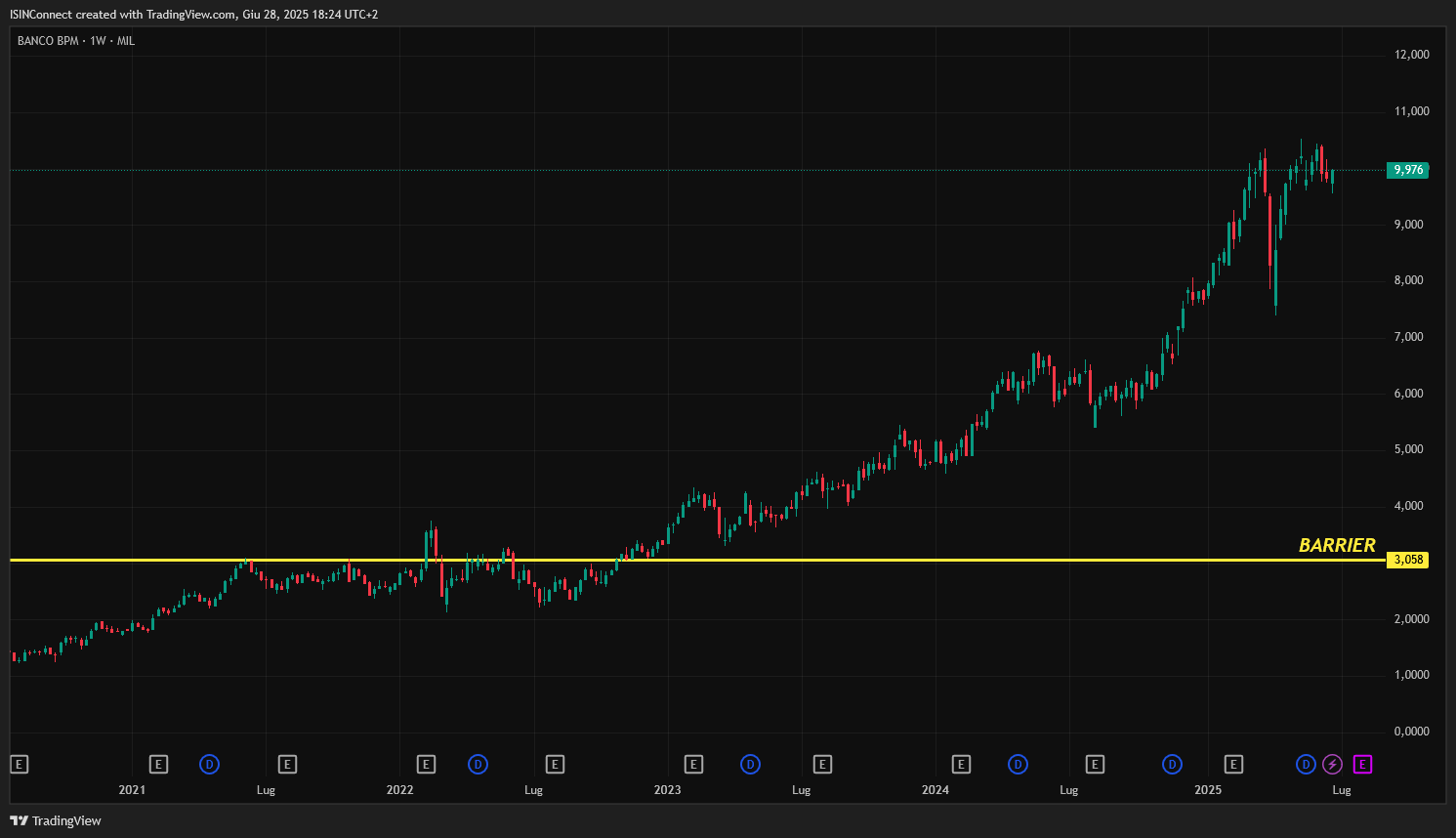Screen dimensions: 1456x838
Task: Click the 12,000 price axis label
Action: (x=1412, y=55)
